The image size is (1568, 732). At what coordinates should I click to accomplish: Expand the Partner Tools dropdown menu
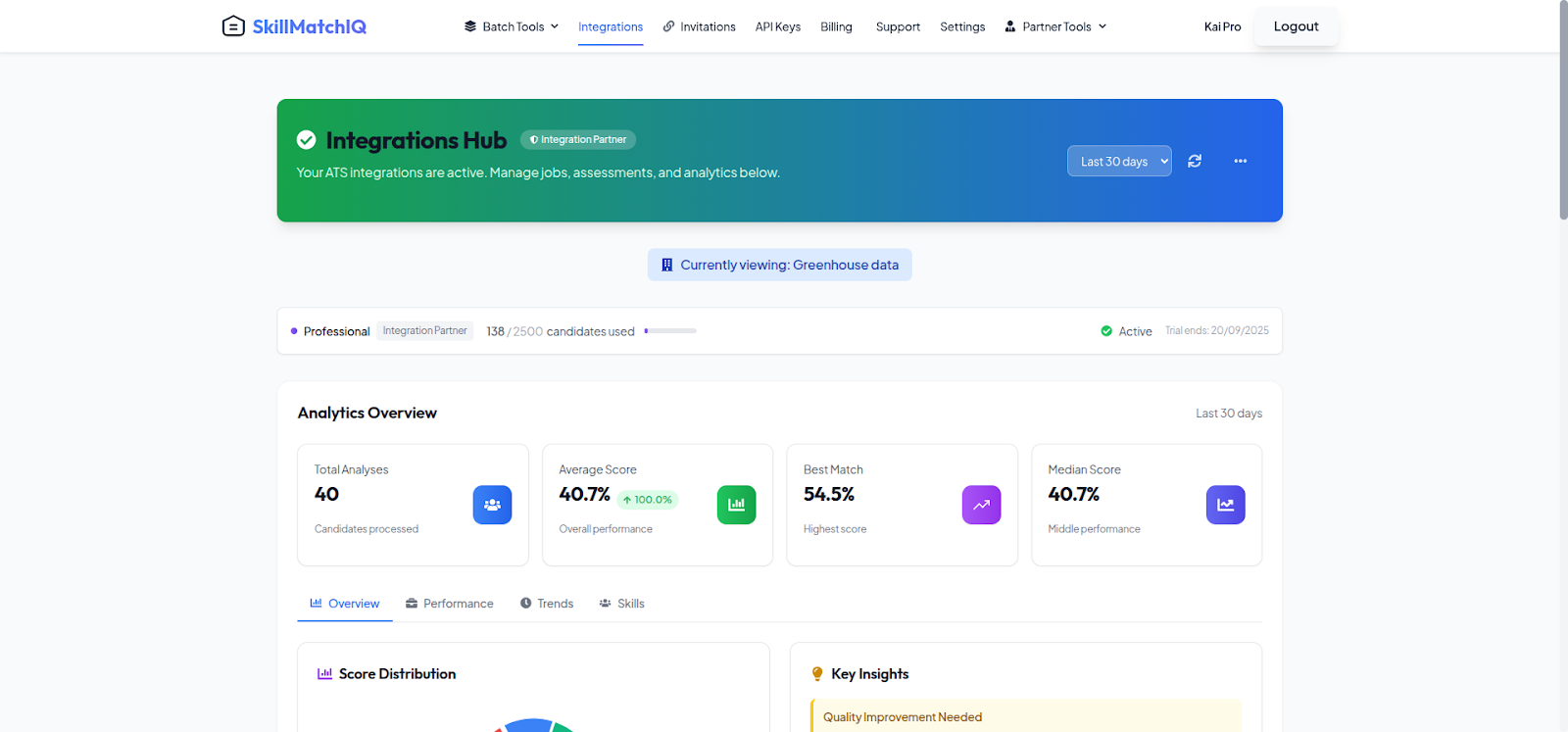(1055, 26)
